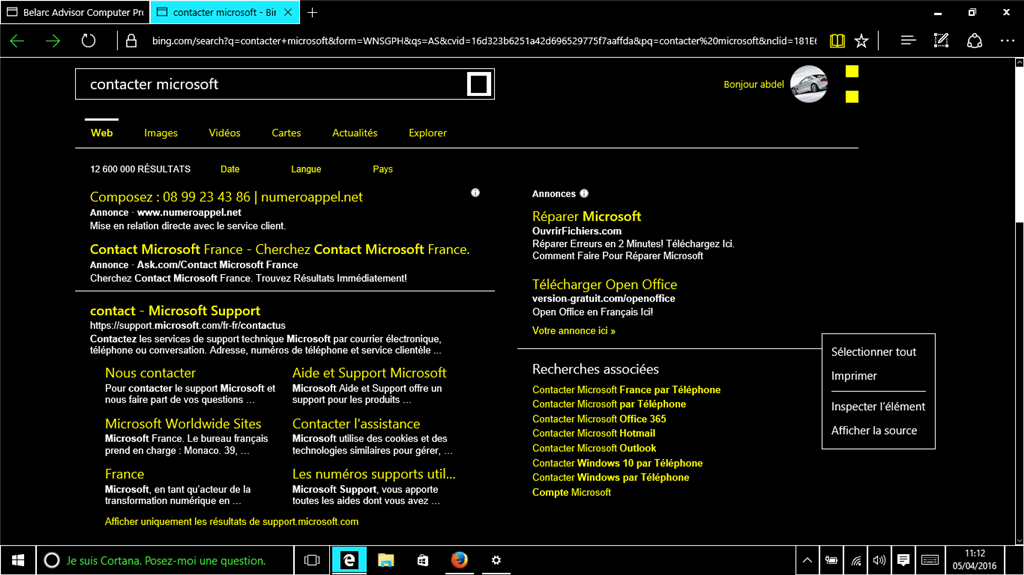Click Votre annonce ici link

point(573,331)
